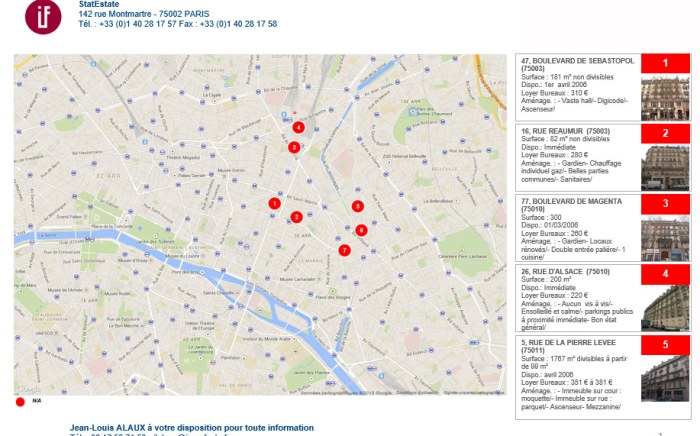The image size is (700, 436).
Task: Click map marker number 1
Action: pyautogui.click(x=274, y=203)
